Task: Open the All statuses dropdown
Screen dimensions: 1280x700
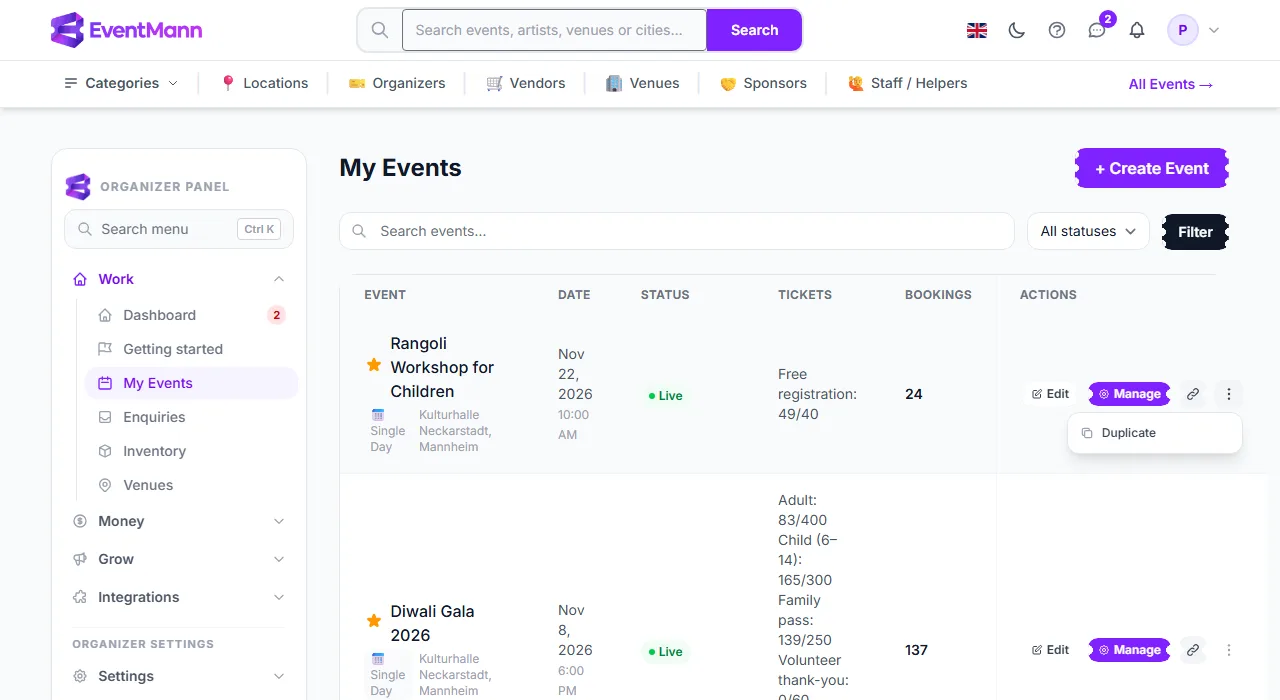Action: point(1088,231)
